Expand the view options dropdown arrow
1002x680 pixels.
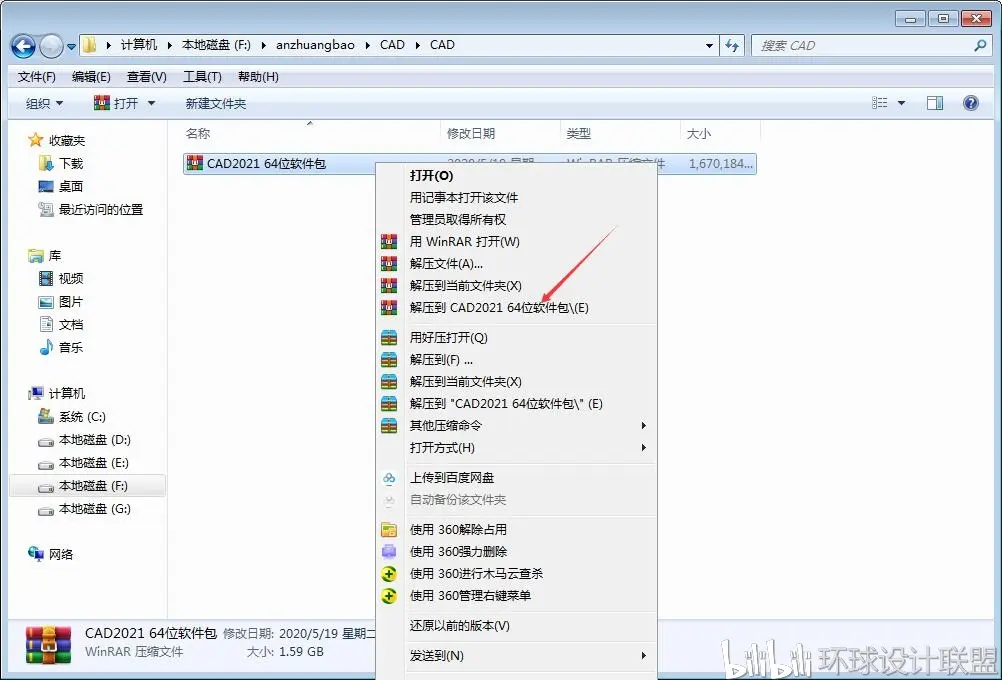click(x=901, y=103)
